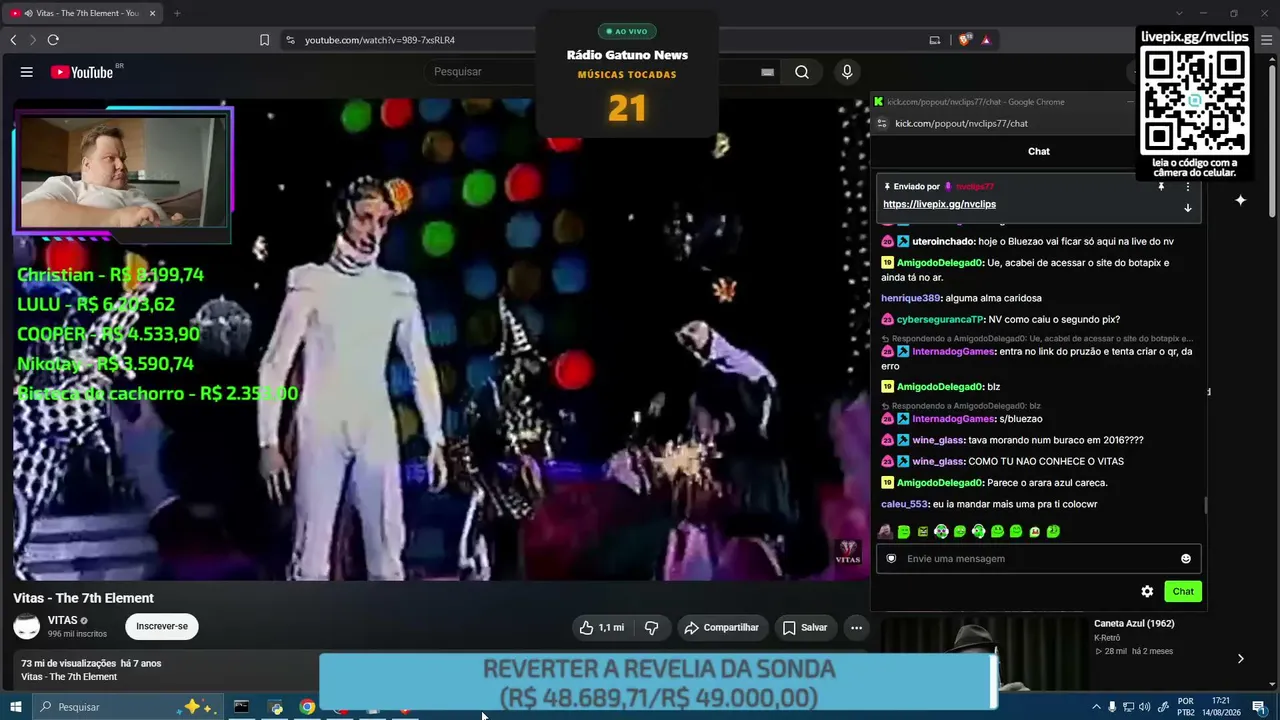Image resolution: width=1280 pixels, height=720 pixels.
Task: Open YouTube's on-screen keyboard icon
Action: (x=768, y=72)
